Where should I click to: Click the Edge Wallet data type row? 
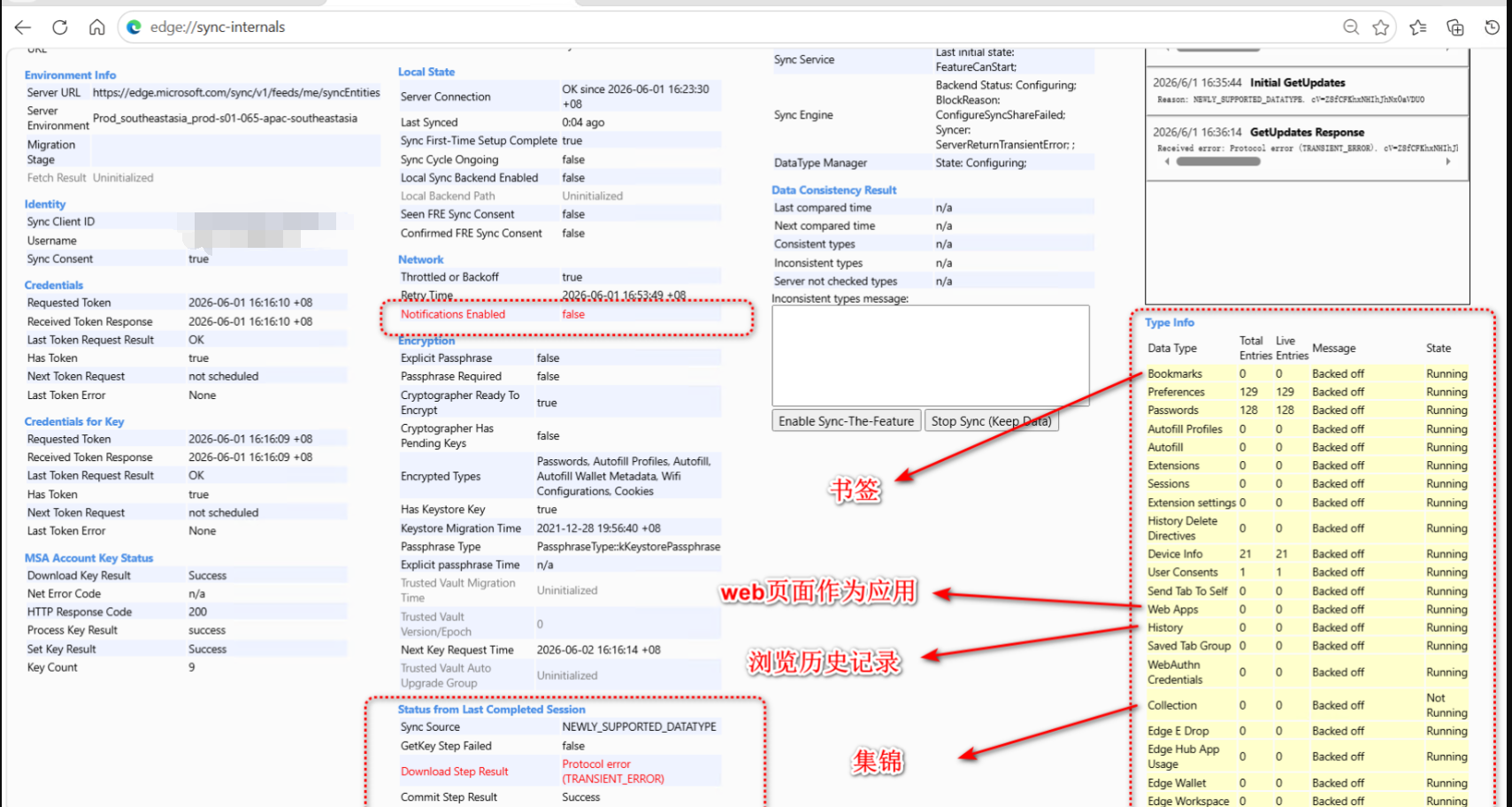click(1307, 783)
